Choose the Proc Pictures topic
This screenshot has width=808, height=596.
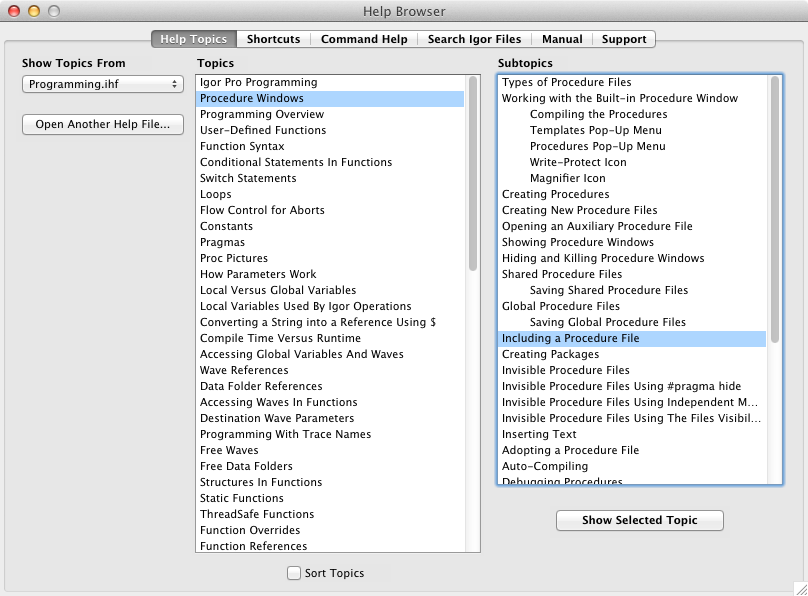point(330,258)
